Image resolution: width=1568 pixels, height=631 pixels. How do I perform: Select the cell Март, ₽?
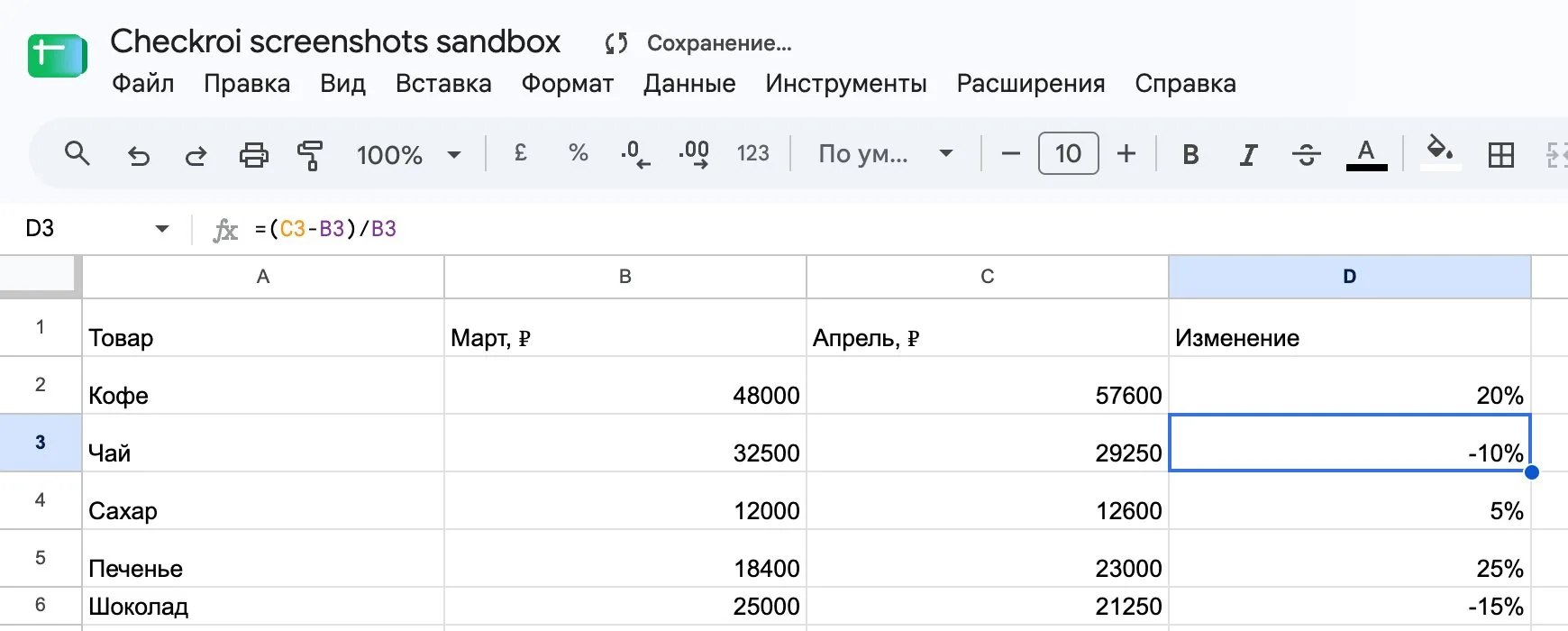pos(625,328)
